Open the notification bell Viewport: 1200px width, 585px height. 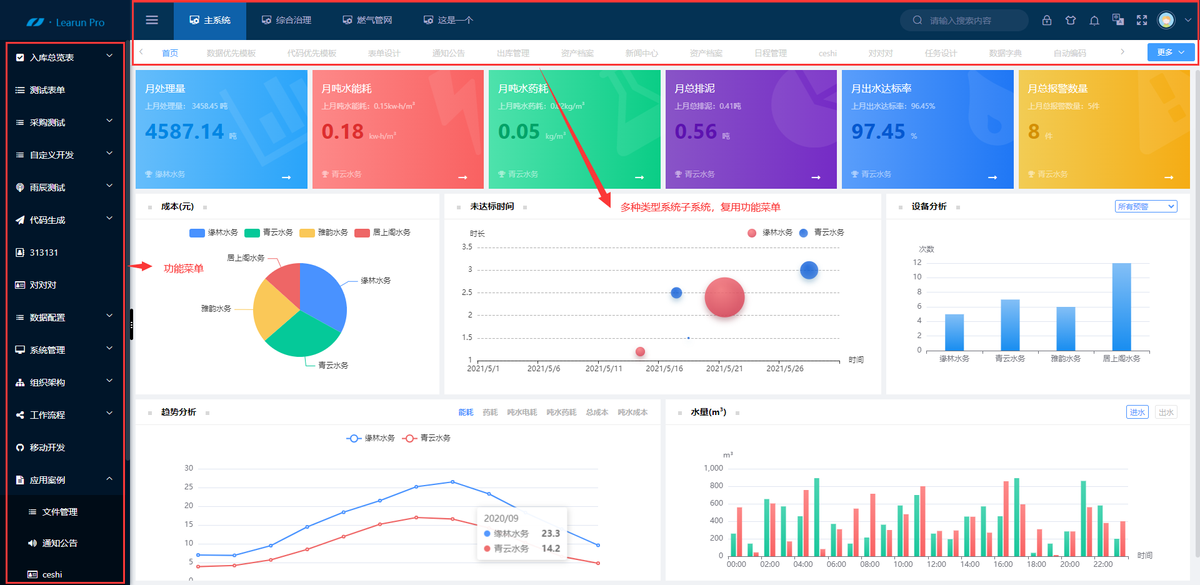coord(1094,20)
